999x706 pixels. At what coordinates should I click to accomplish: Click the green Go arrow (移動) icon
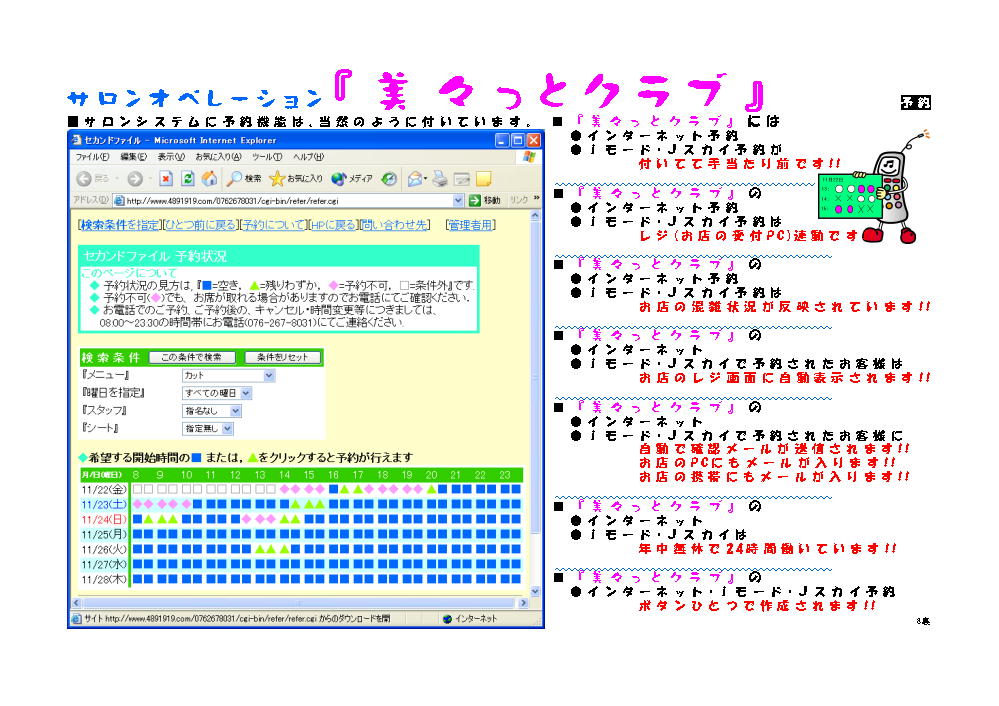coord(475,201)
